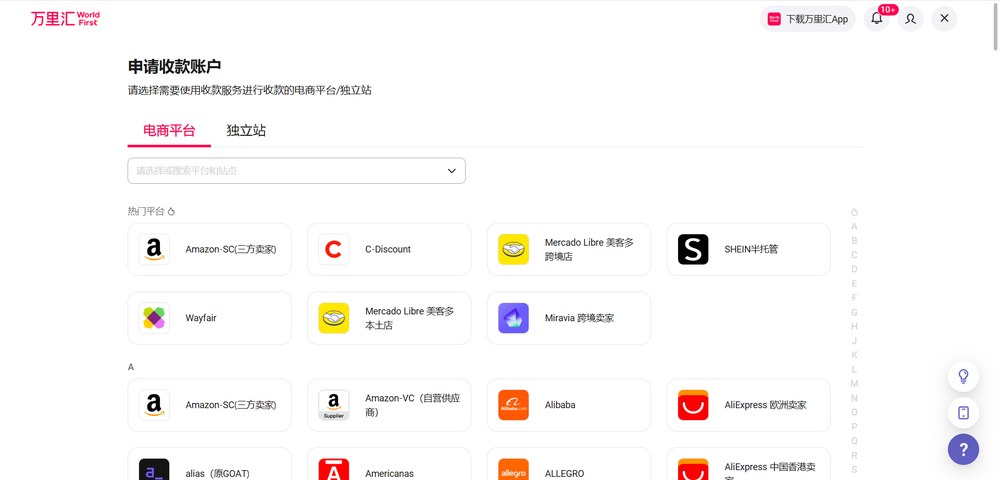
Task: Jump to letter D in alphabet index
Action: pyautogui.click(x=854, y=269)
